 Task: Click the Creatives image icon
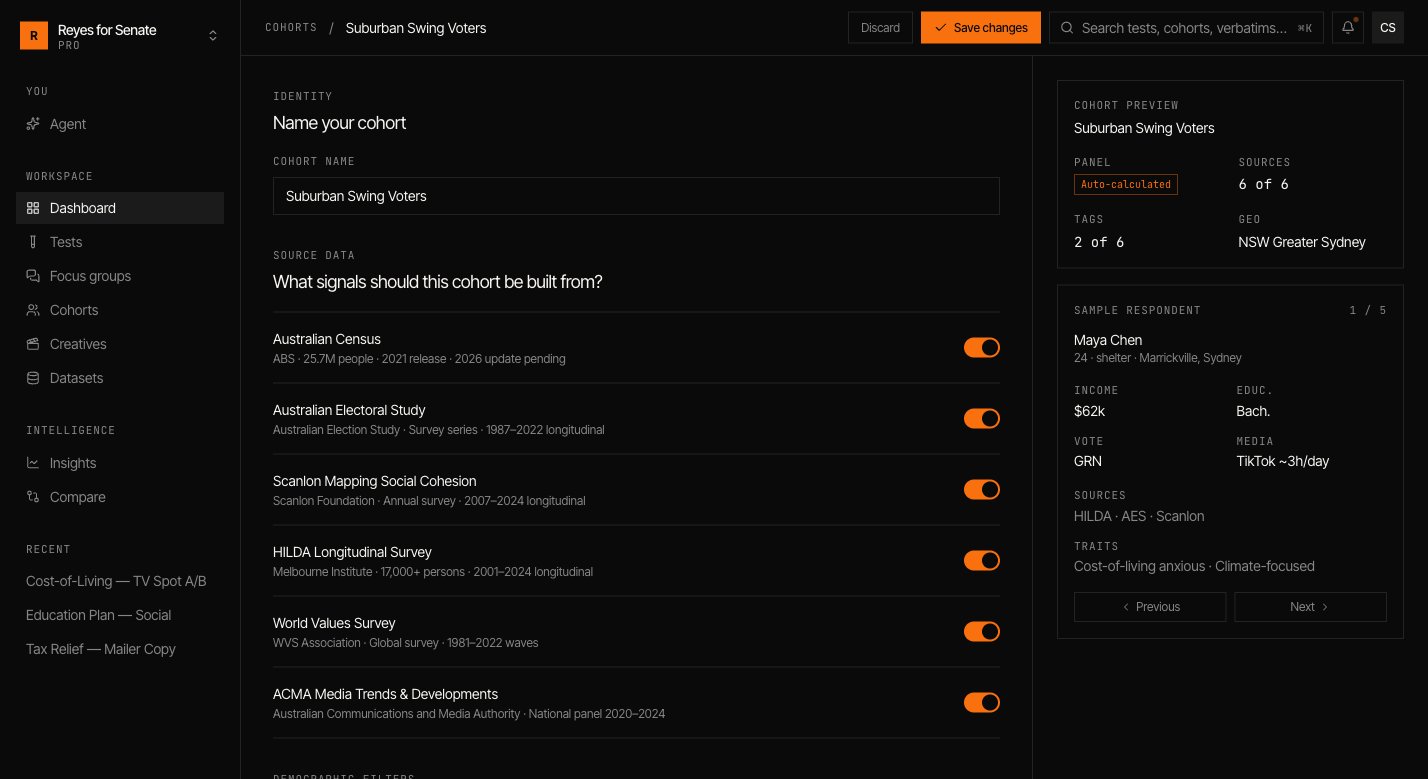33,344
